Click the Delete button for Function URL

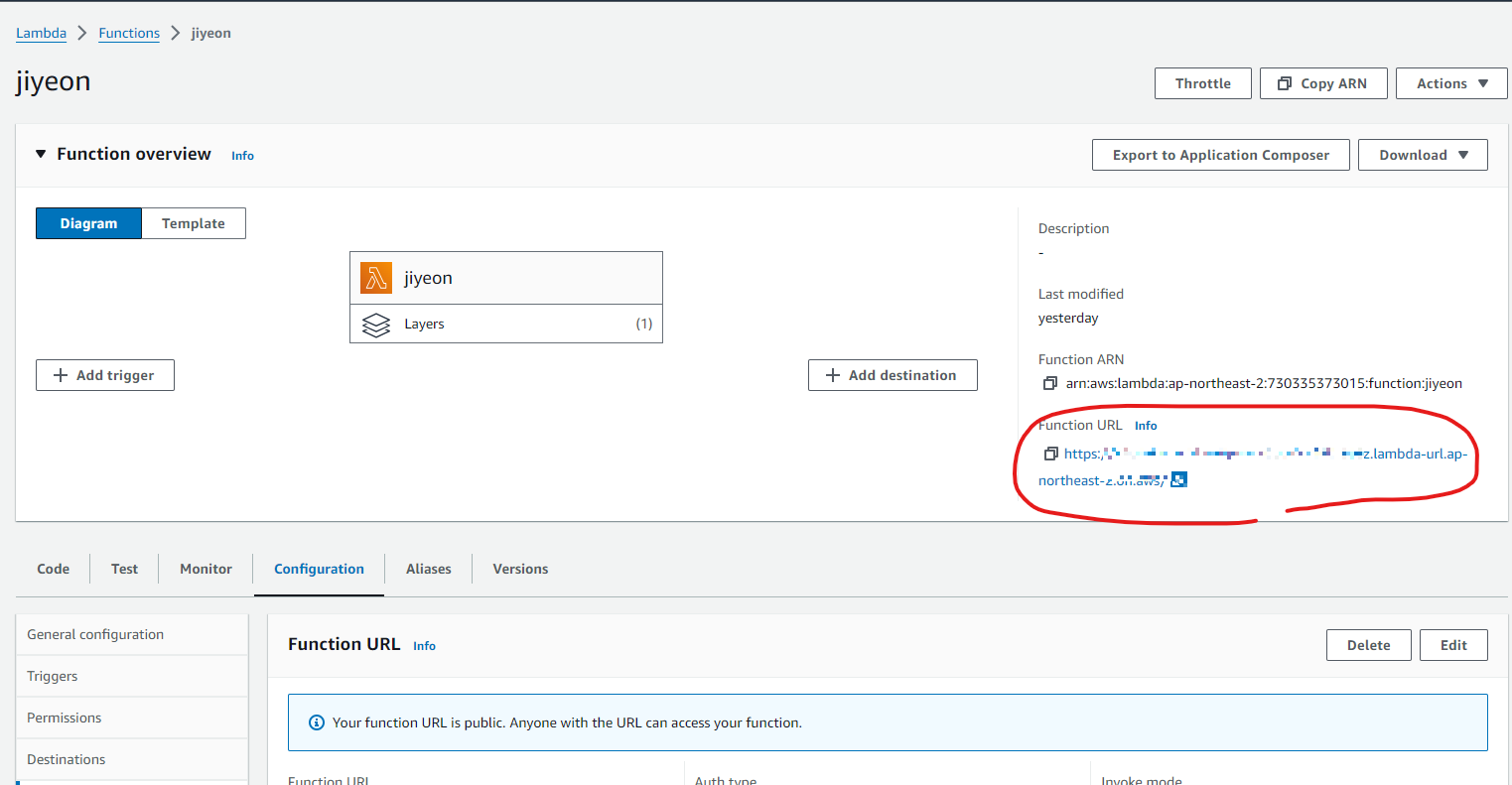[x=1368, y=645]
